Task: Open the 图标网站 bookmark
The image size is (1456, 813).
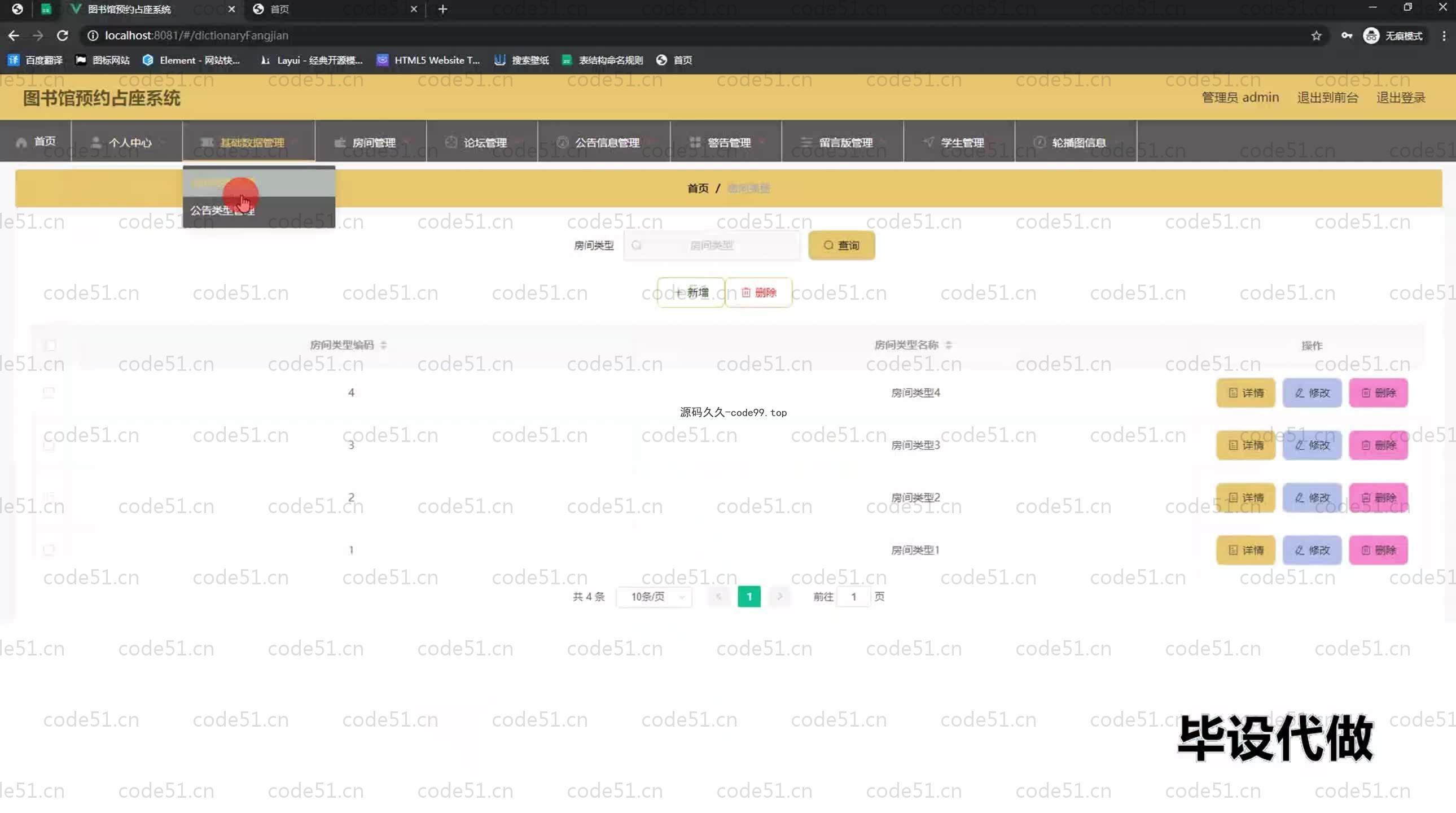Action: tap(103, 60)
